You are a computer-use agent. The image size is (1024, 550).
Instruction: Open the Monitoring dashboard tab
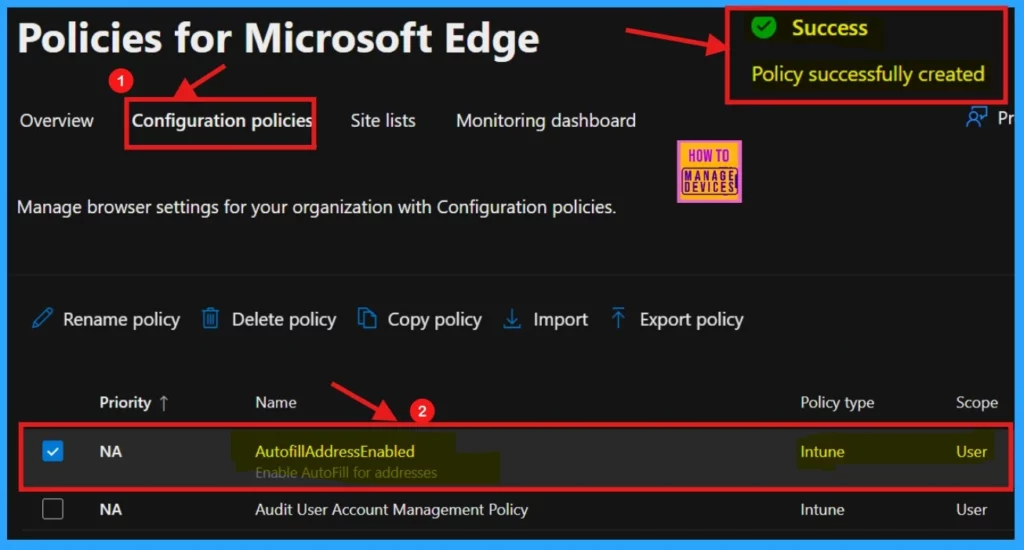click(546, 121)
